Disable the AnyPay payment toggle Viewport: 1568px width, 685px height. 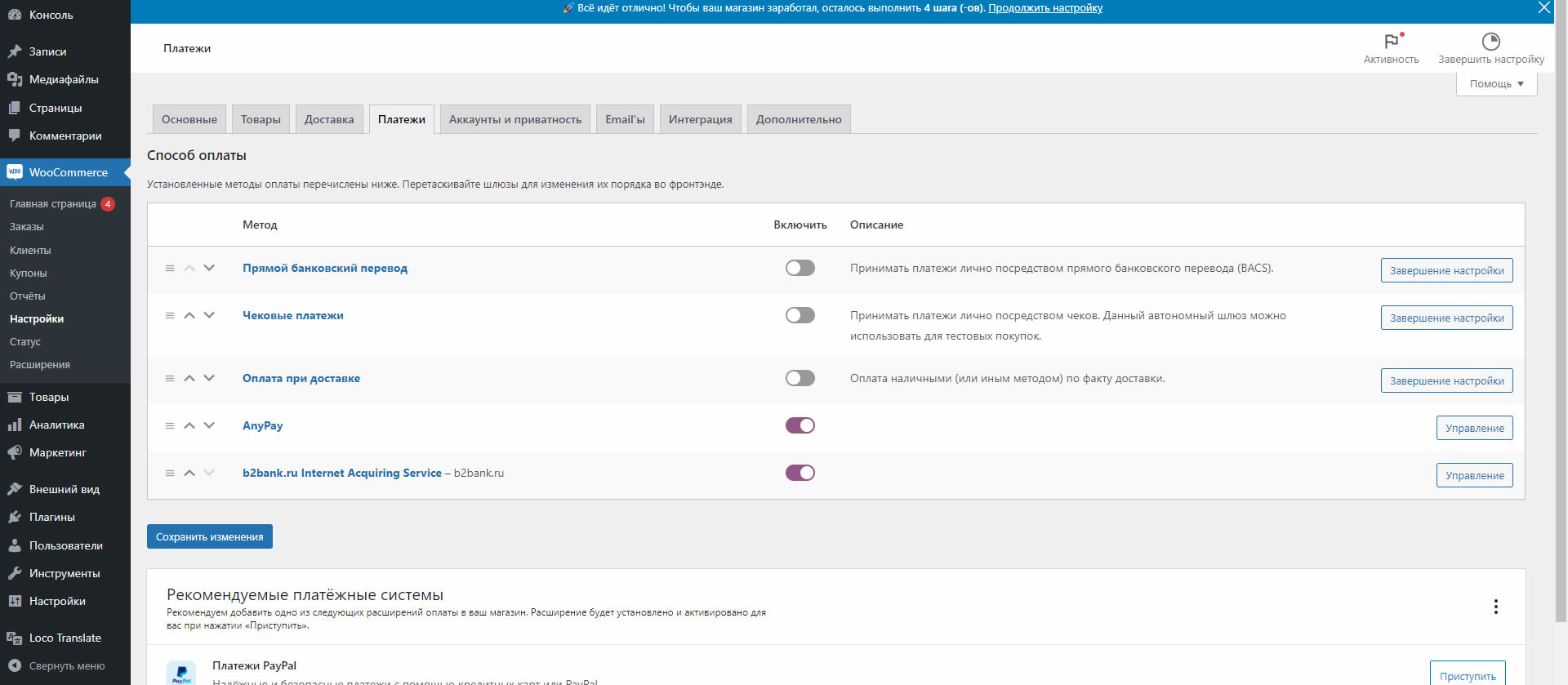point(800,425)
